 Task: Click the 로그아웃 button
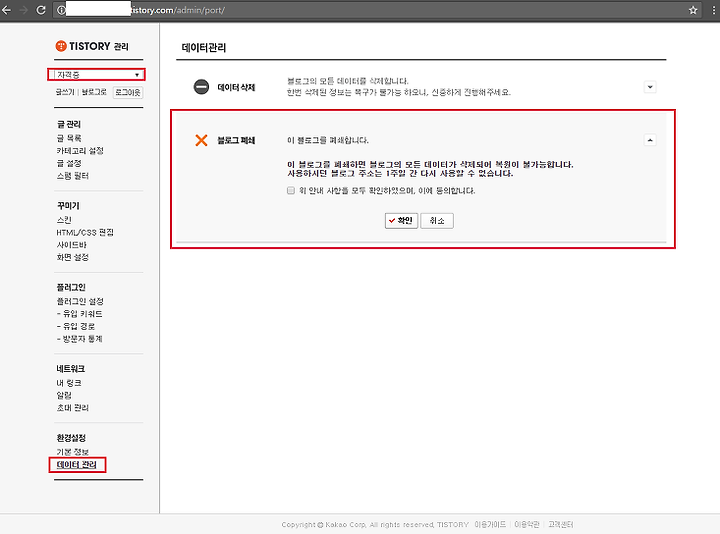[128, 92]
